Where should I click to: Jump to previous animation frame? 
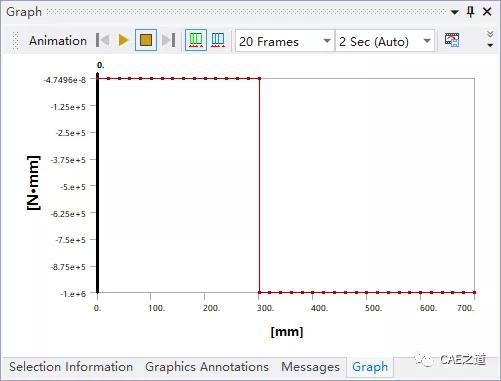[x=103, y=40]
